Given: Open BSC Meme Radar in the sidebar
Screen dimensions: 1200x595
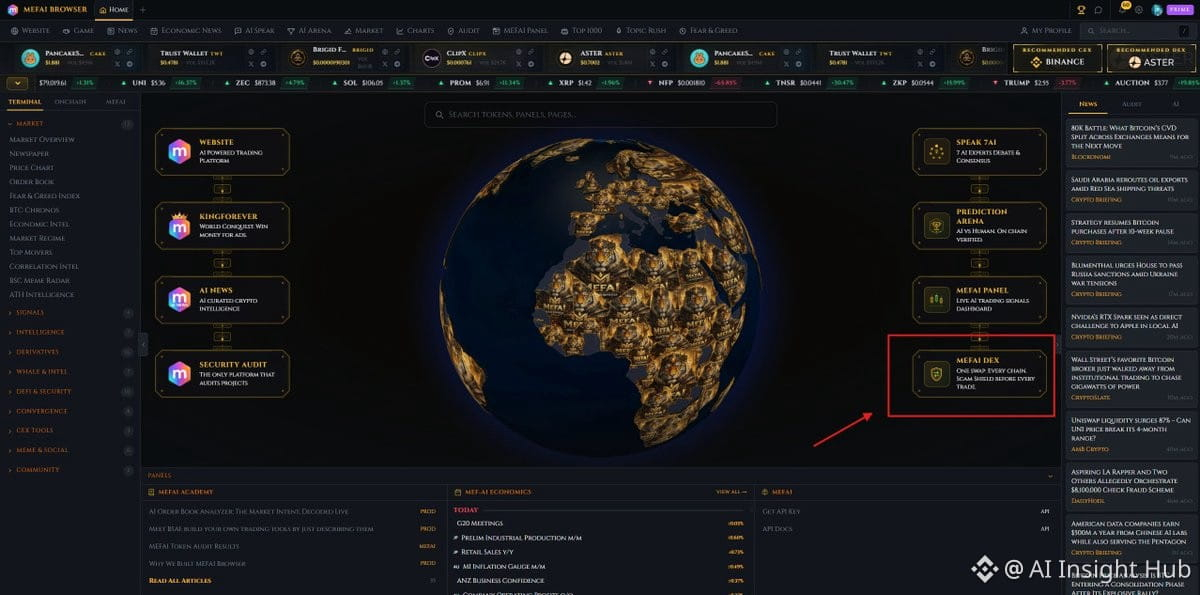Looking at the screenshot, I should tap(40, 281).
